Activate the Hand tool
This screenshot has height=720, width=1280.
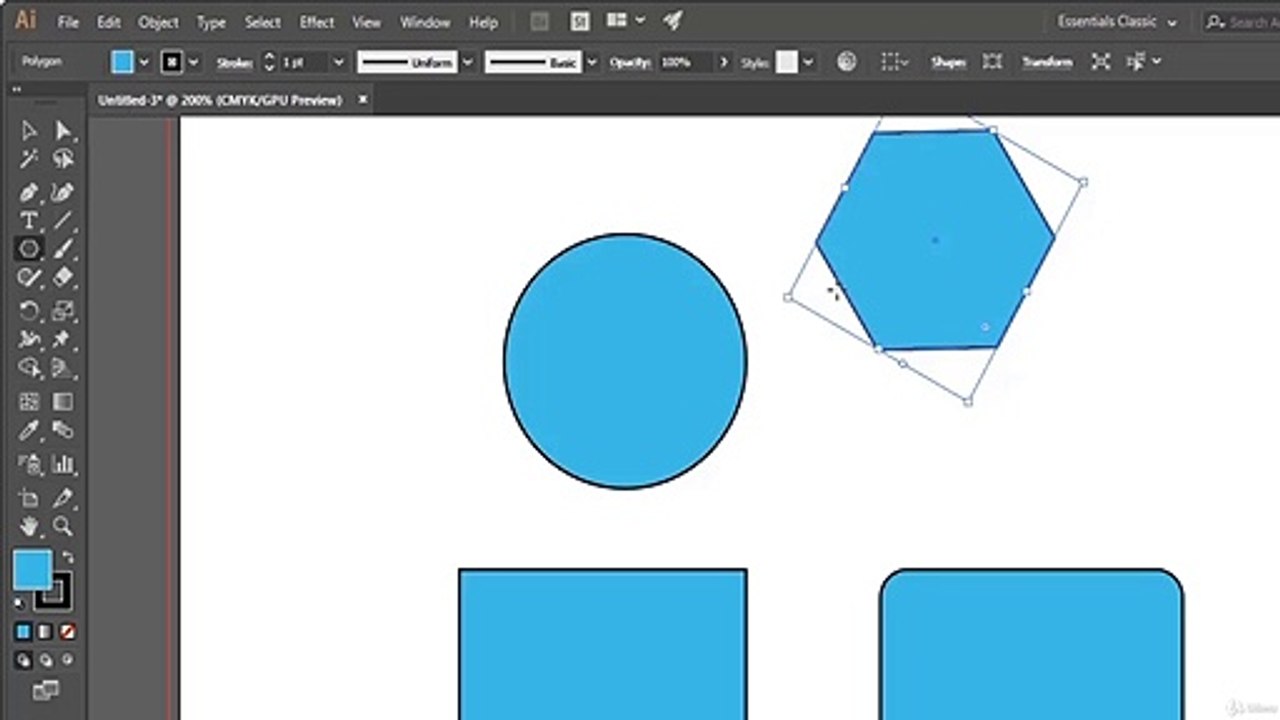click(x=29, y=526)
